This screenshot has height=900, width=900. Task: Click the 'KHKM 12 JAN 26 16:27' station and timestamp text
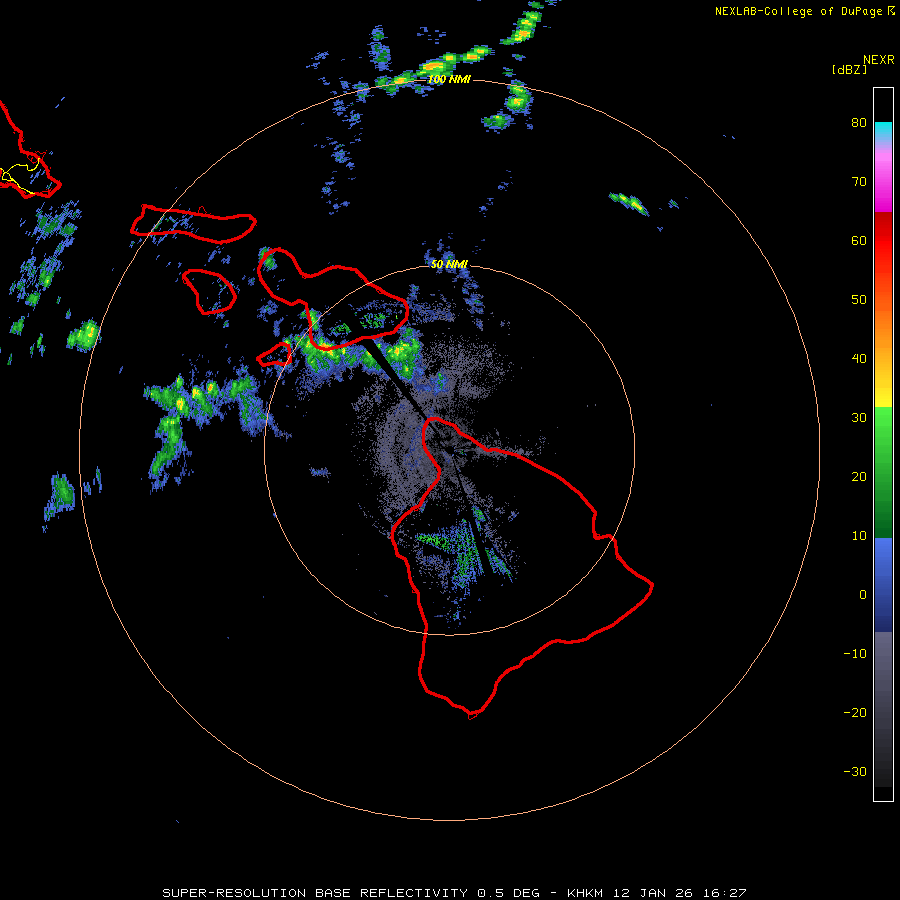pos(657,893)
